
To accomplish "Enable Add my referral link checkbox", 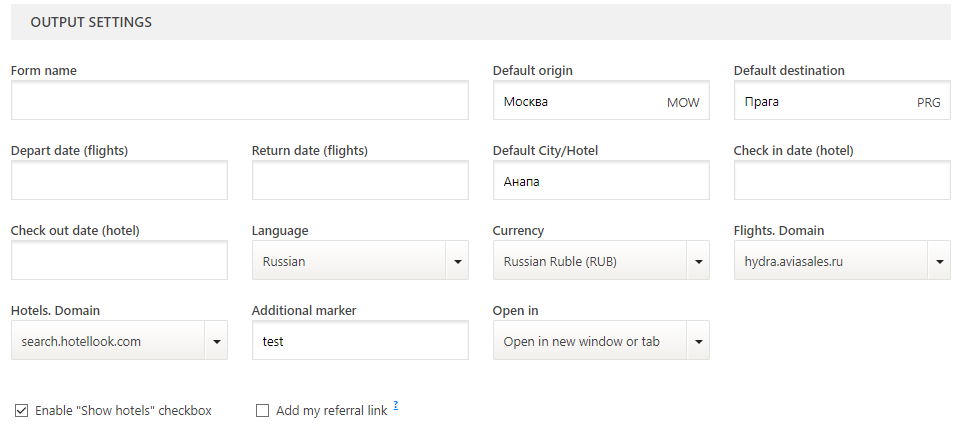I will [x=262, y=410].
